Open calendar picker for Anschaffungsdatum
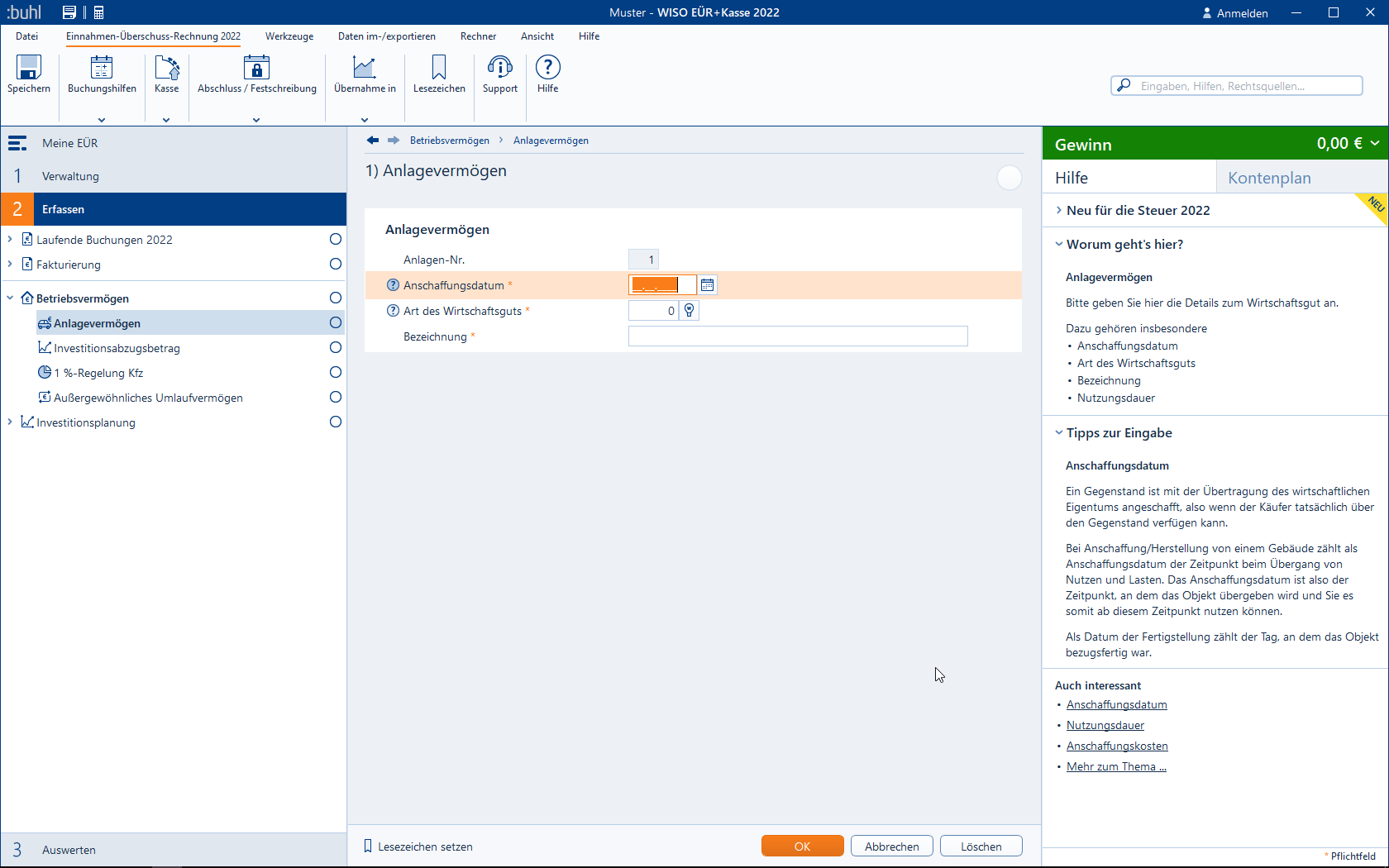The image size is (1389, 868). (x=707, y=285)
